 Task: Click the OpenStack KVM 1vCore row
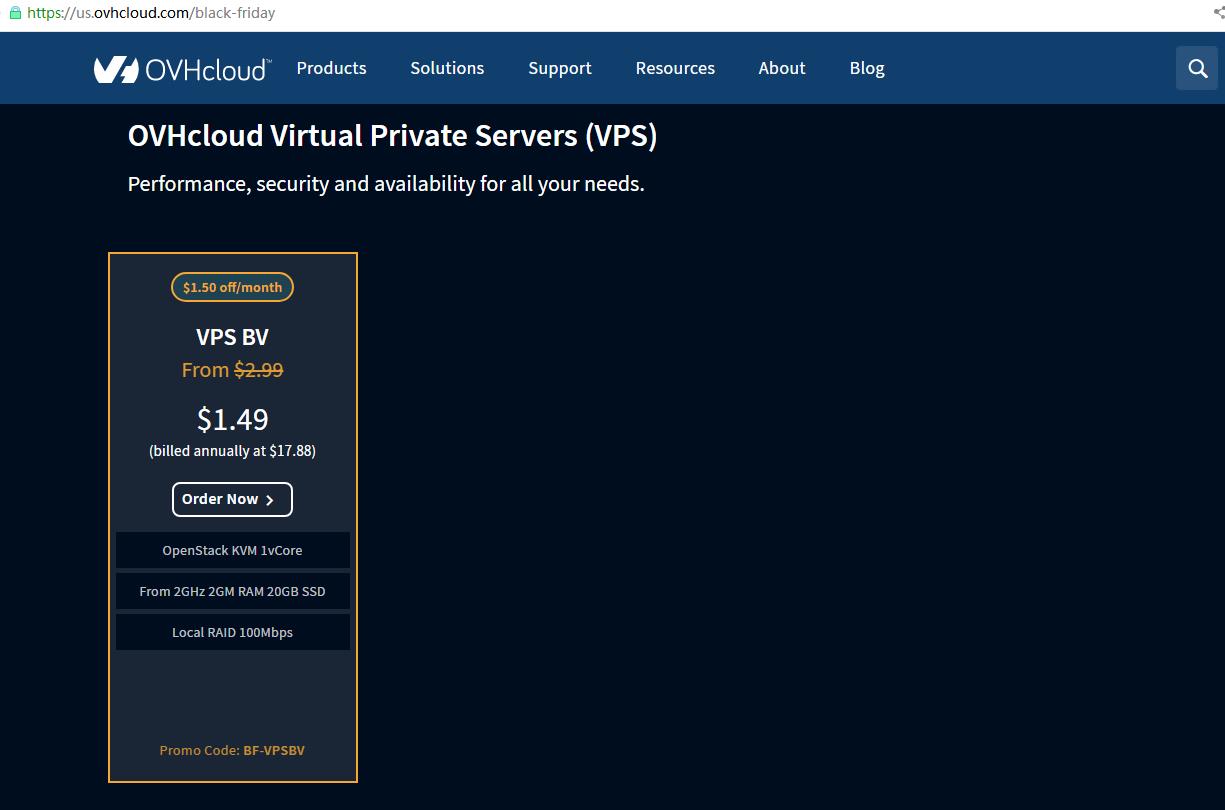pyautogui.click(x=233, y=550)
